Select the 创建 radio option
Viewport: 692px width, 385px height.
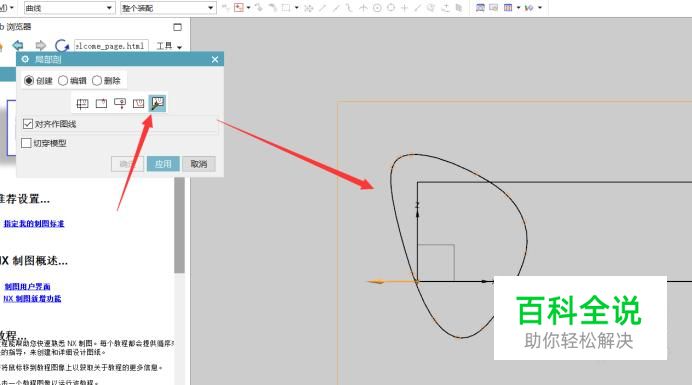[29, 80]
